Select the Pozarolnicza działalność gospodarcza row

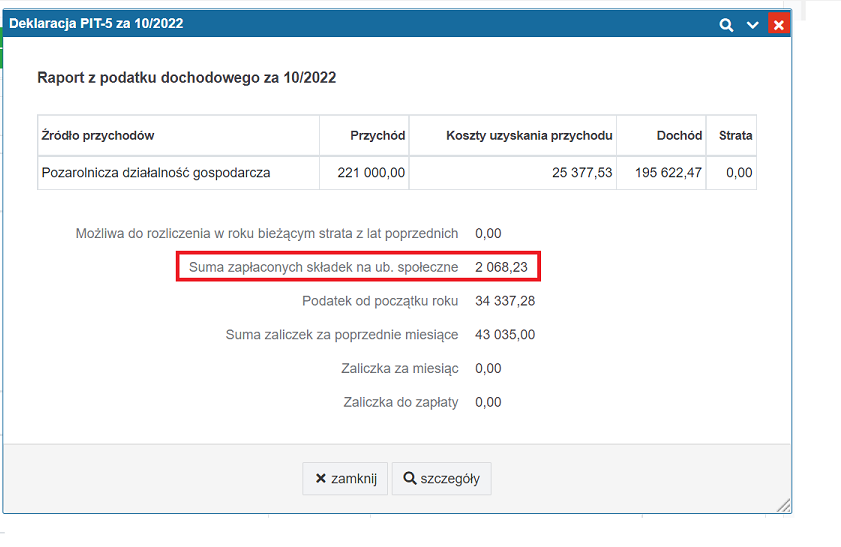[x=397, y=173]
